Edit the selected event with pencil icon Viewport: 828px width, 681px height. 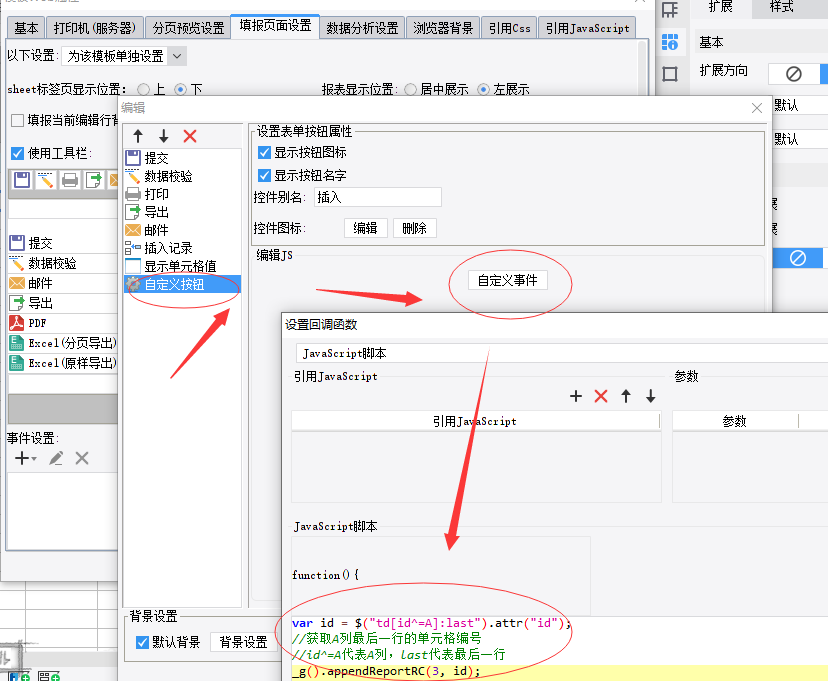(56, 458)
